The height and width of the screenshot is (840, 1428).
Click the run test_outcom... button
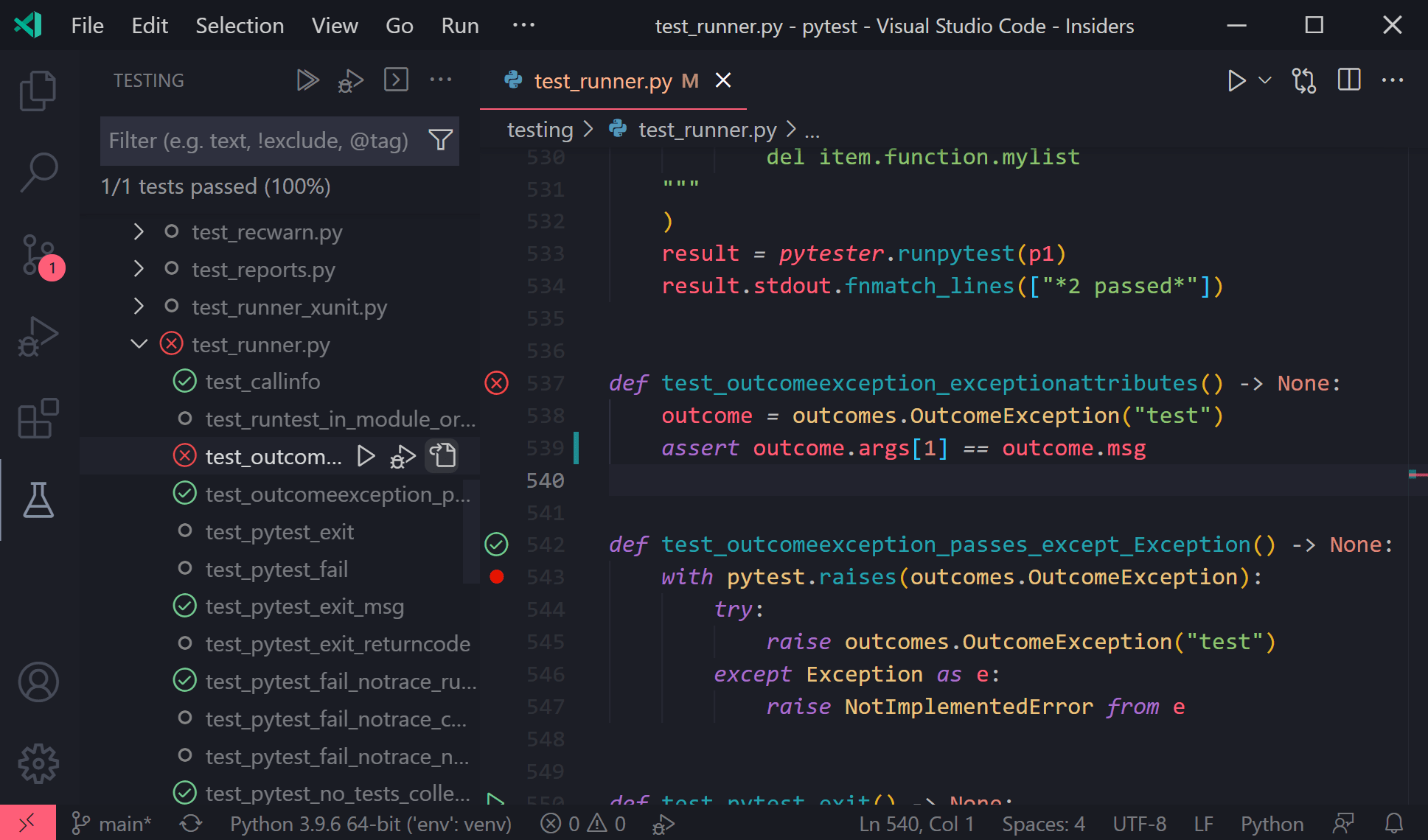click(366, 456)
